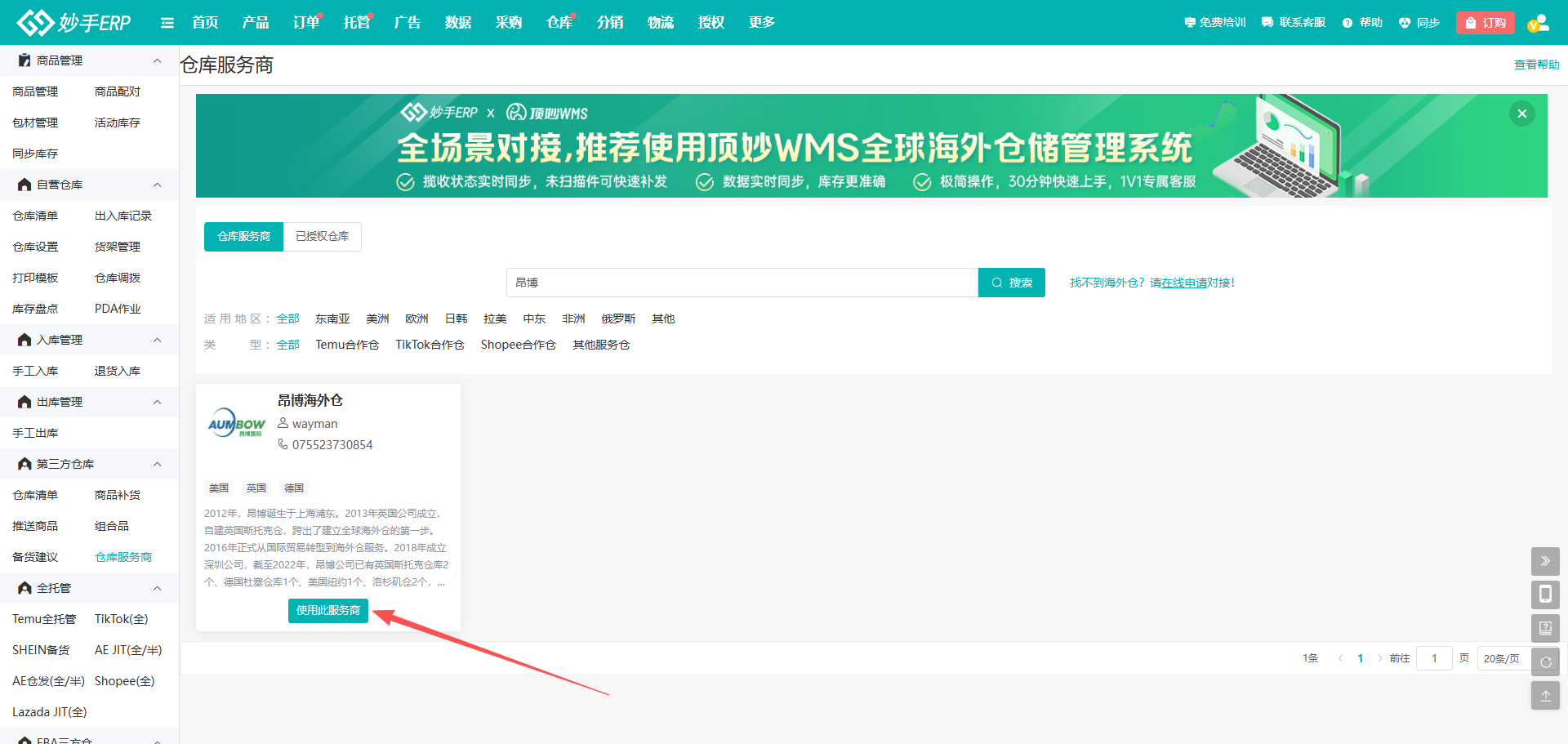
Task: Collapse the 第三方仓库 sidebar section
Action: click(x=158, y=464)
